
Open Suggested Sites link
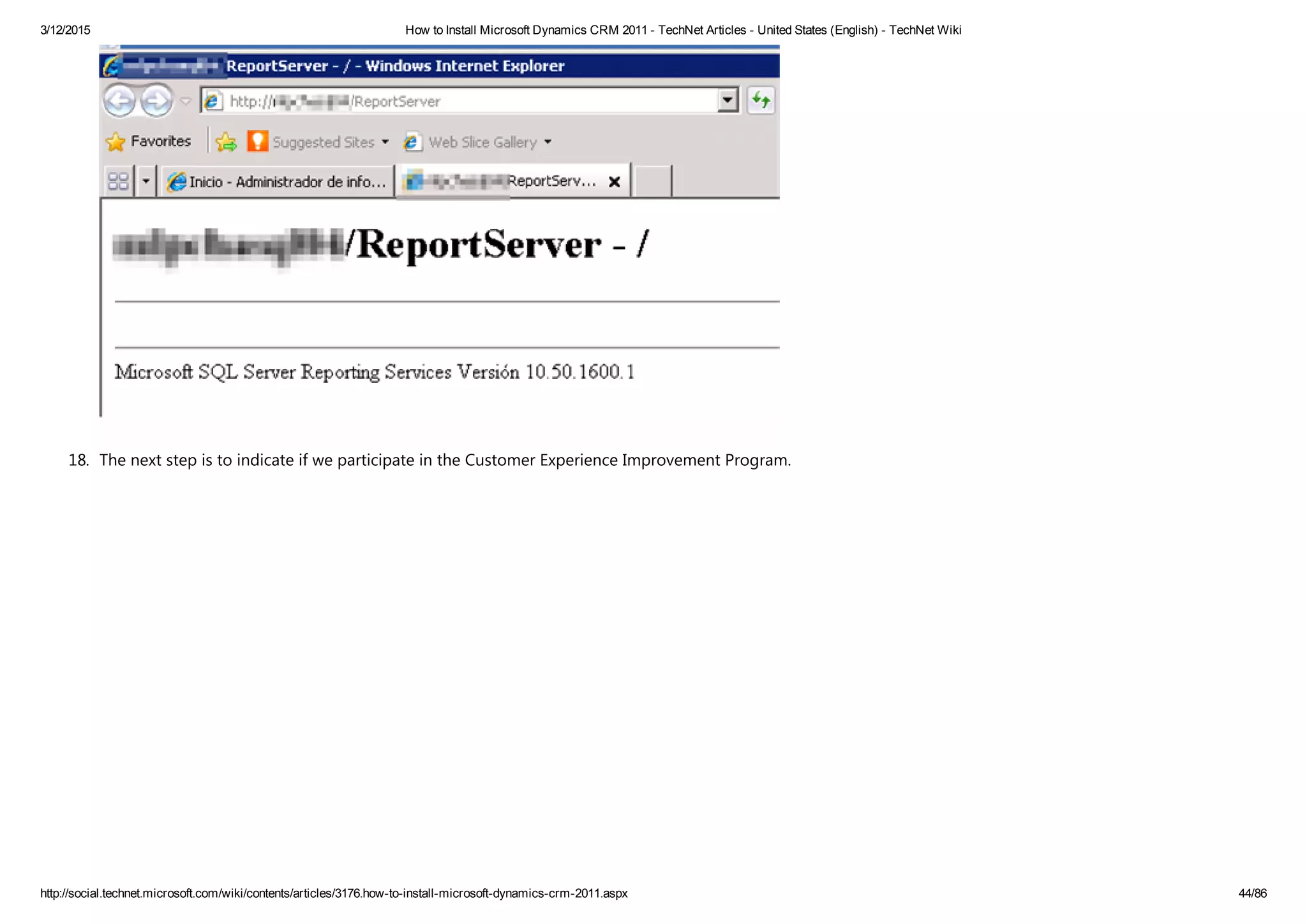pos(324,142)
